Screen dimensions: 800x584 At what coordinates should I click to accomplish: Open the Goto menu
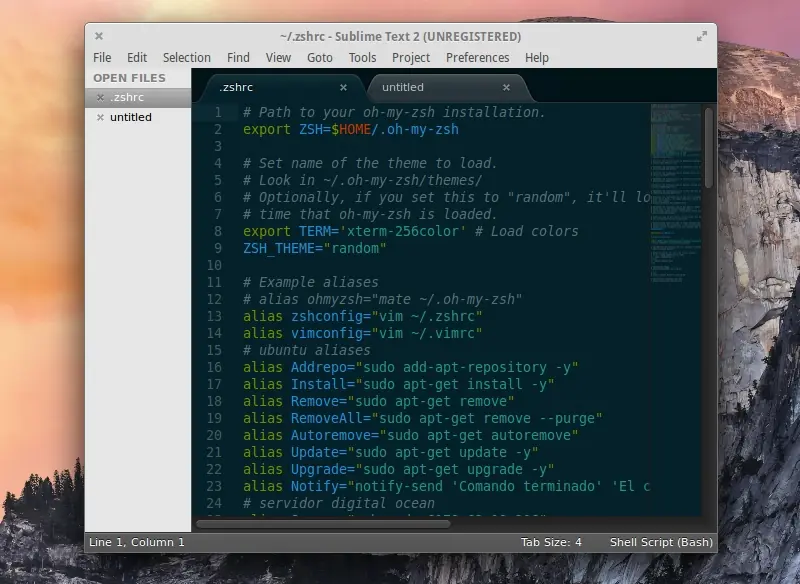click(320, 58)
